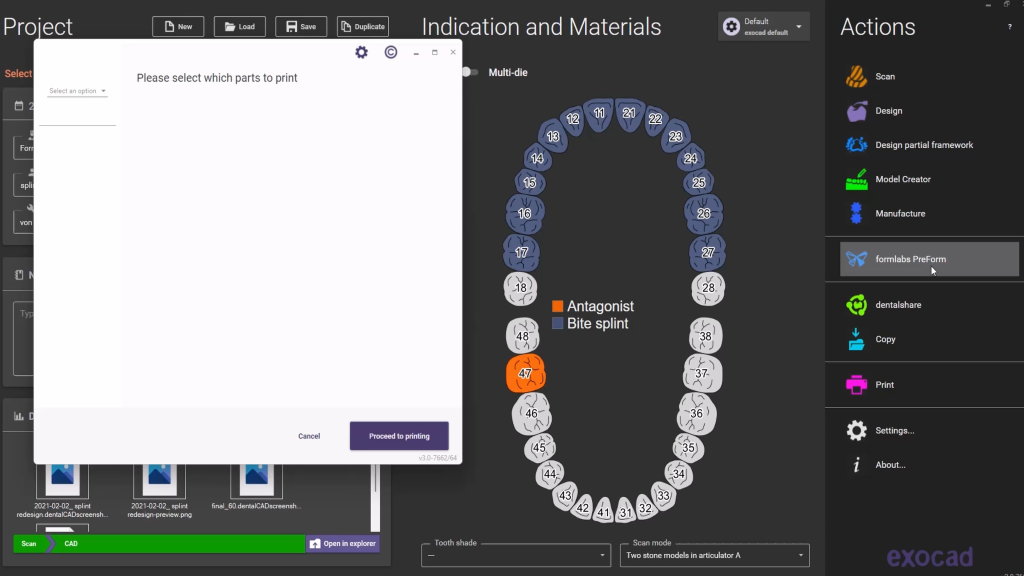Select tooth 18 on dental chart

(520, 288)
